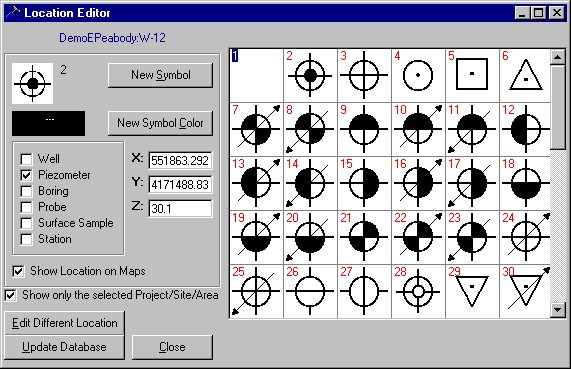Select symbol 15 right-half filled circle
The image size is (571, 369).
point(365,183)
